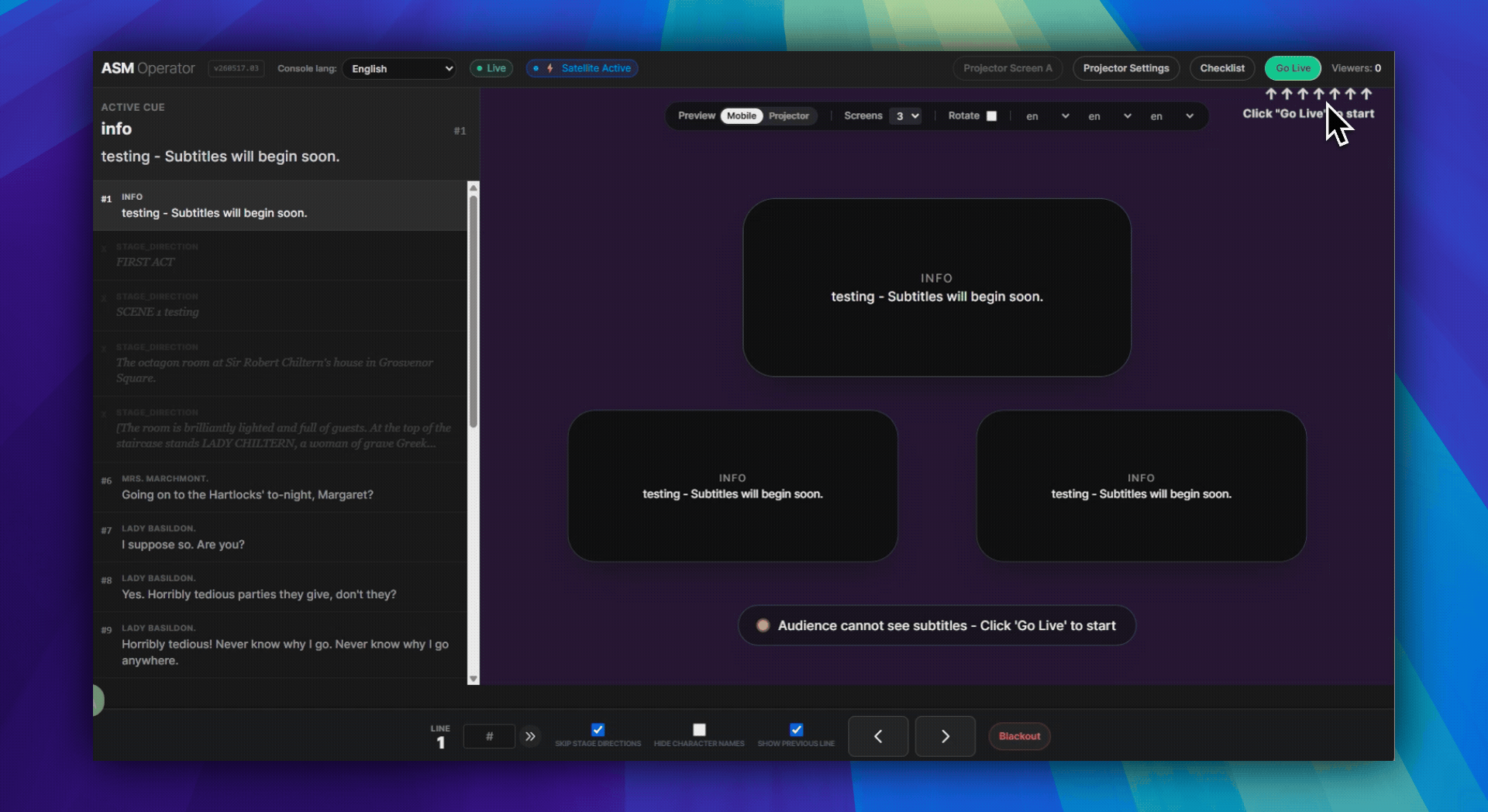Select 'The room is brilliantly lighted' direction
The image size is (1488, 812).
click(x=280, y=429)
